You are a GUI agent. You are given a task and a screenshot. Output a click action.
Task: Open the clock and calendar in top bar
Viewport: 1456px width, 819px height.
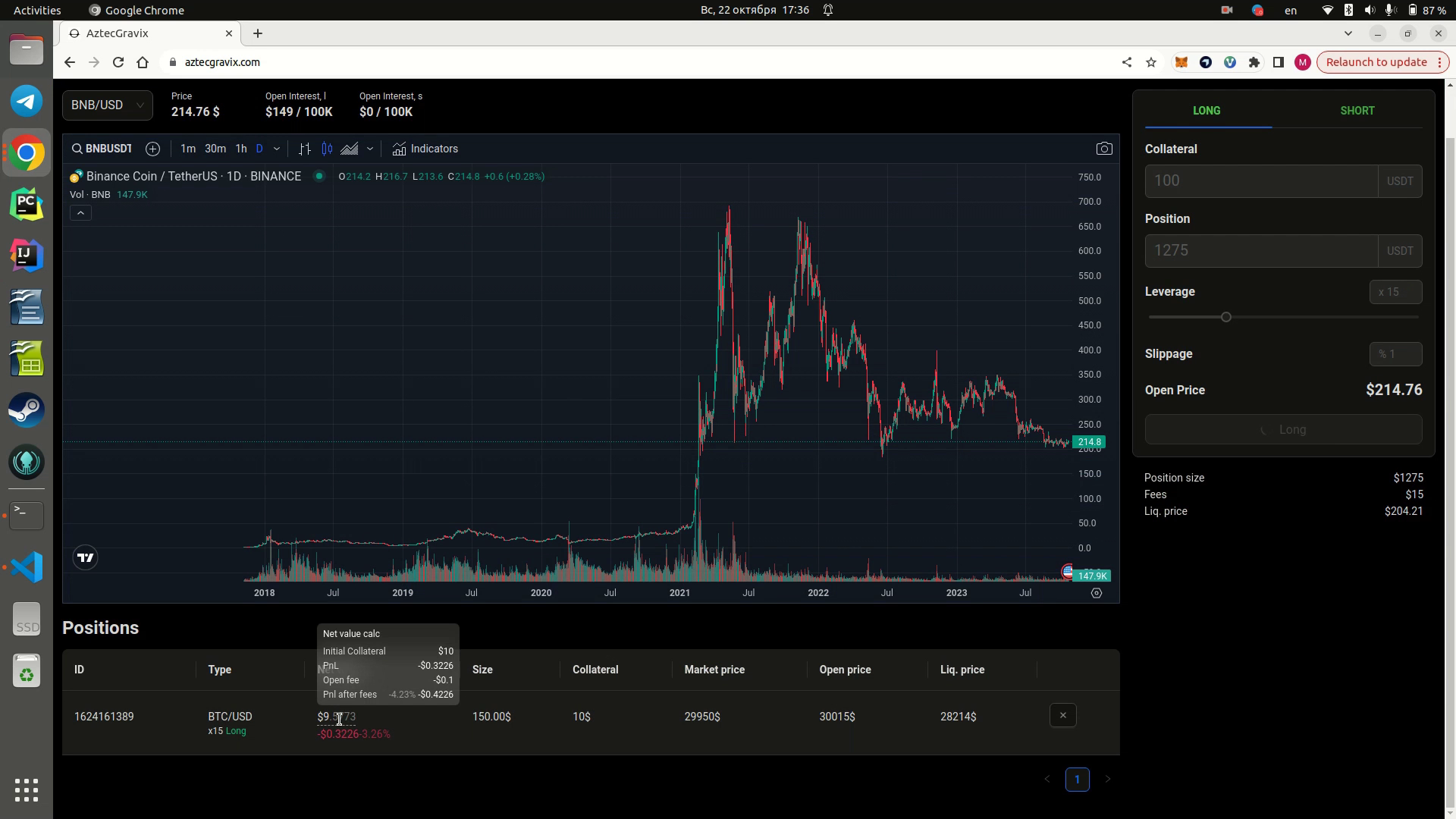click(x=755, y=10)
